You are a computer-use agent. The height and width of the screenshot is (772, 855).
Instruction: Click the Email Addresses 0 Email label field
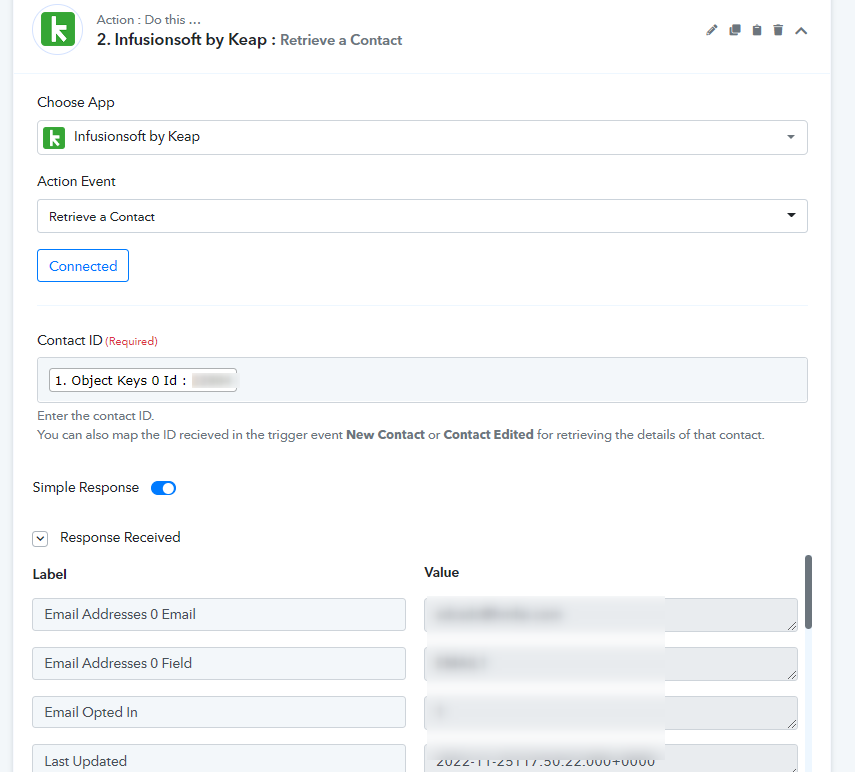[219, 614]
